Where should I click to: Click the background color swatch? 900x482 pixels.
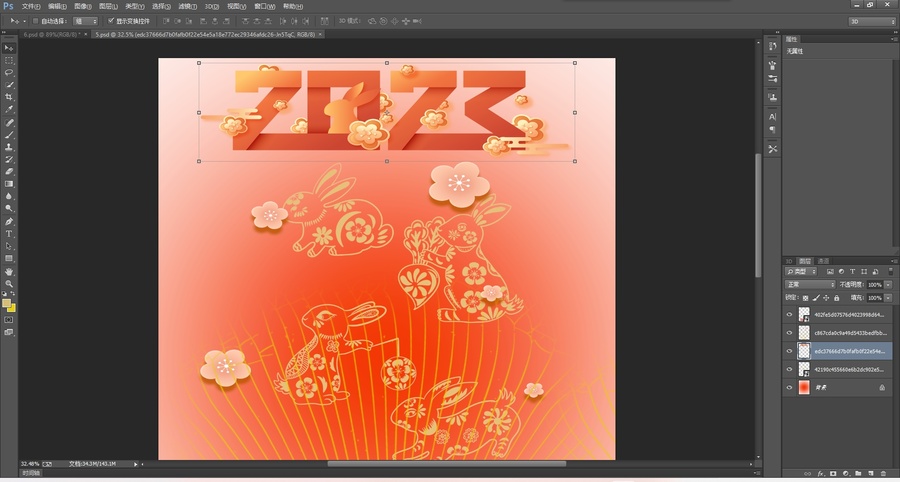coord(13,309)
